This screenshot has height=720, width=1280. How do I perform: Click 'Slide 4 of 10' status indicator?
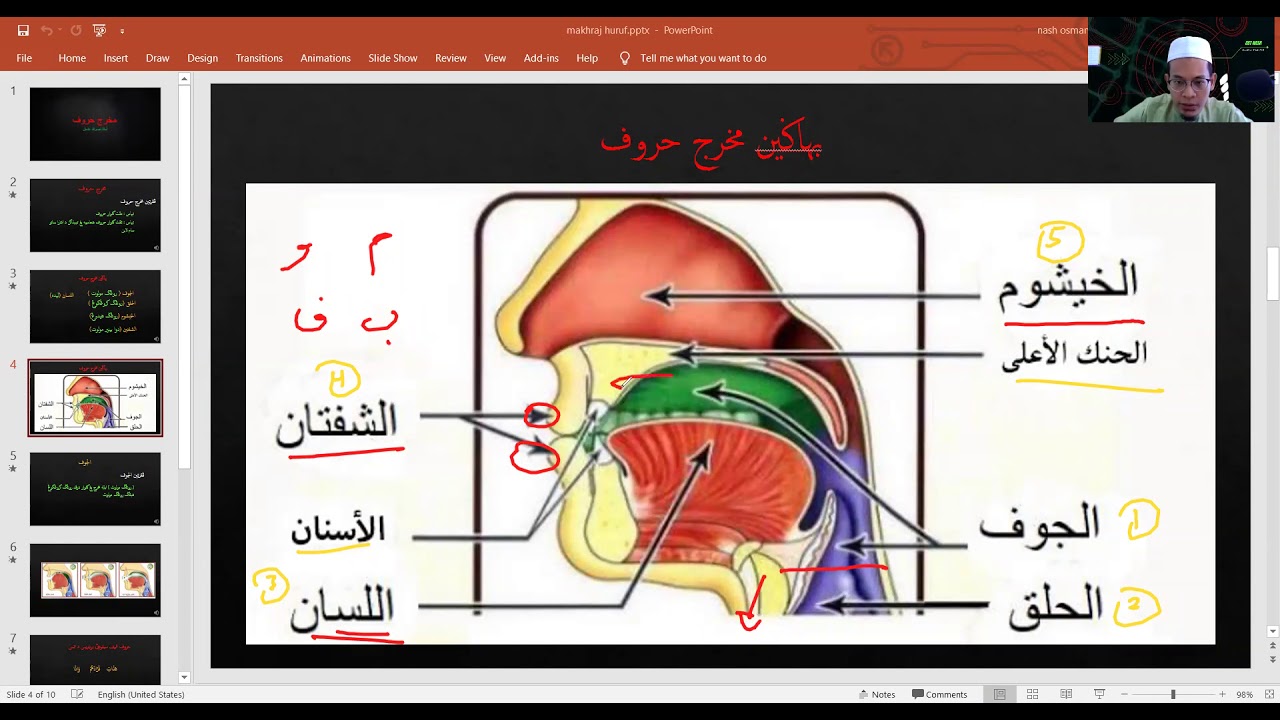click(31, 694)
